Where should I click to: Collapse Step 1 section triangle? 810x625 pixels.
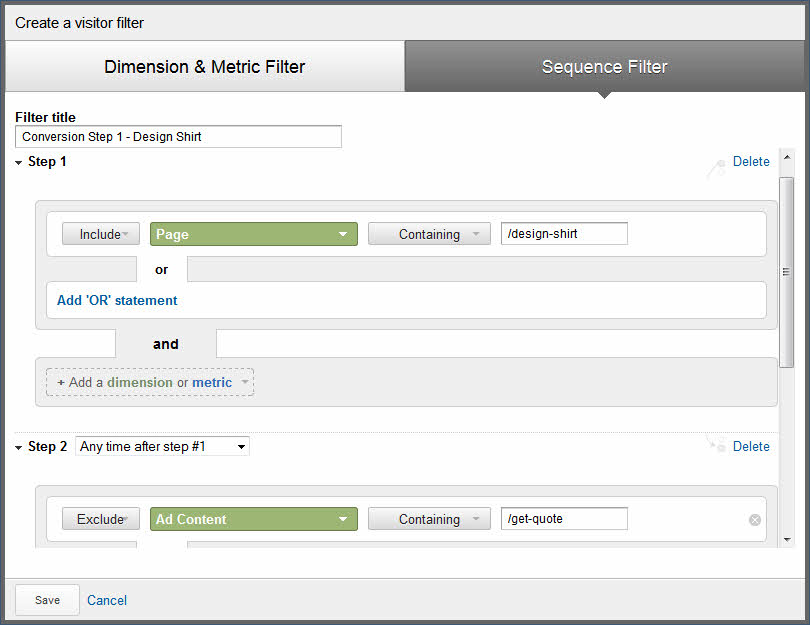19,163
